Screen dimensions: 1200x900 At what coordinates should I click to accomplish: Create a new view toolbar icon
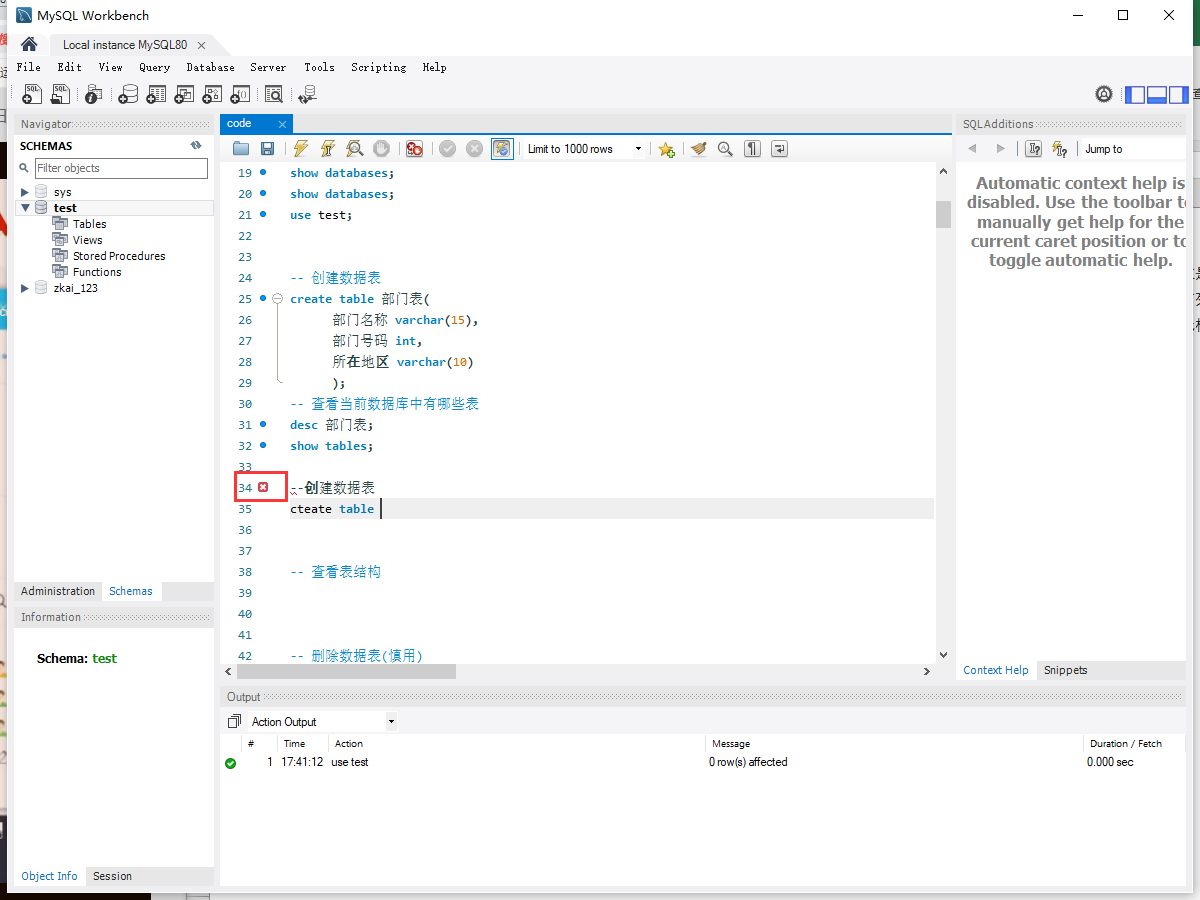pyautogui.click(x=184, y=94)
